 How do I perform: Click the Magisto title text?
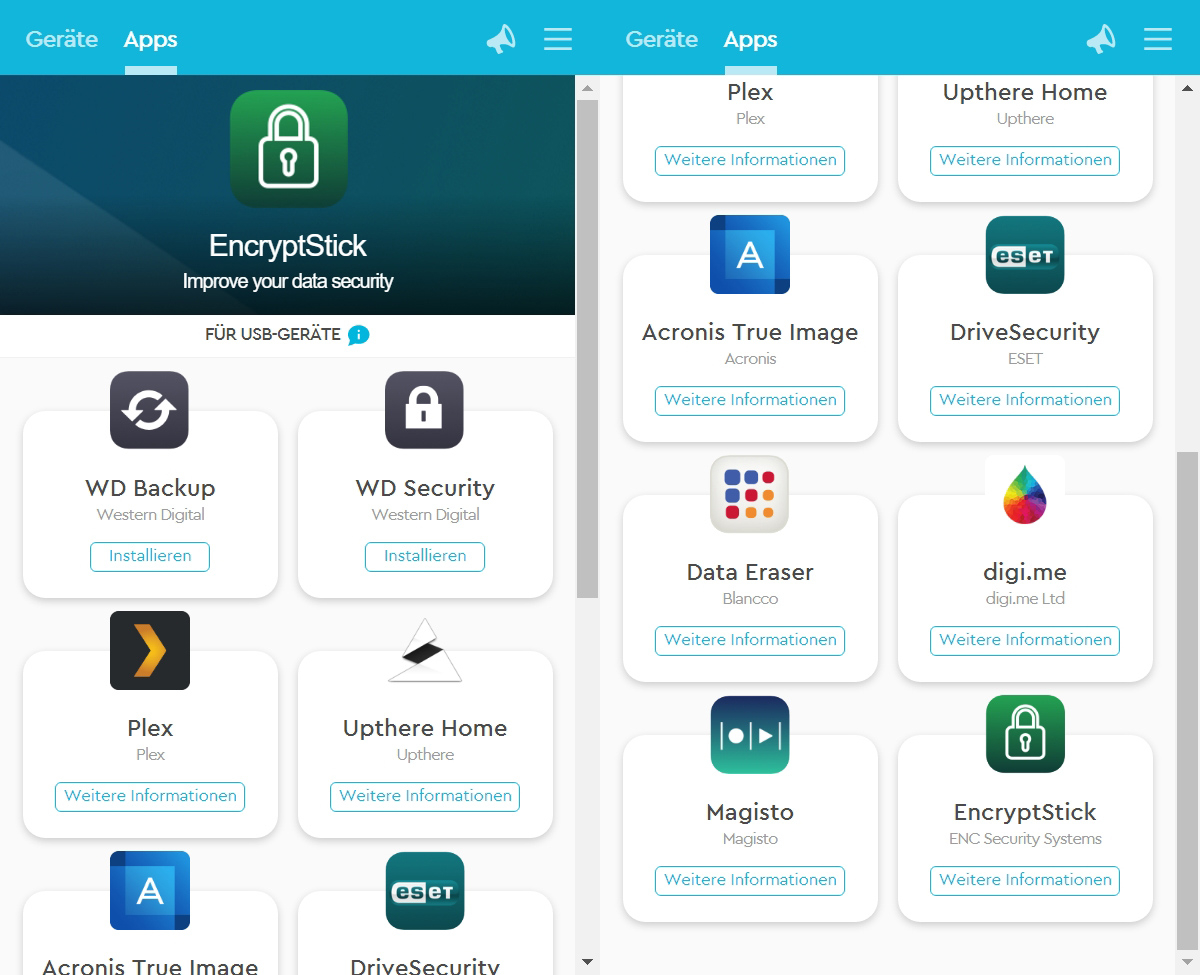coord(750,812)
